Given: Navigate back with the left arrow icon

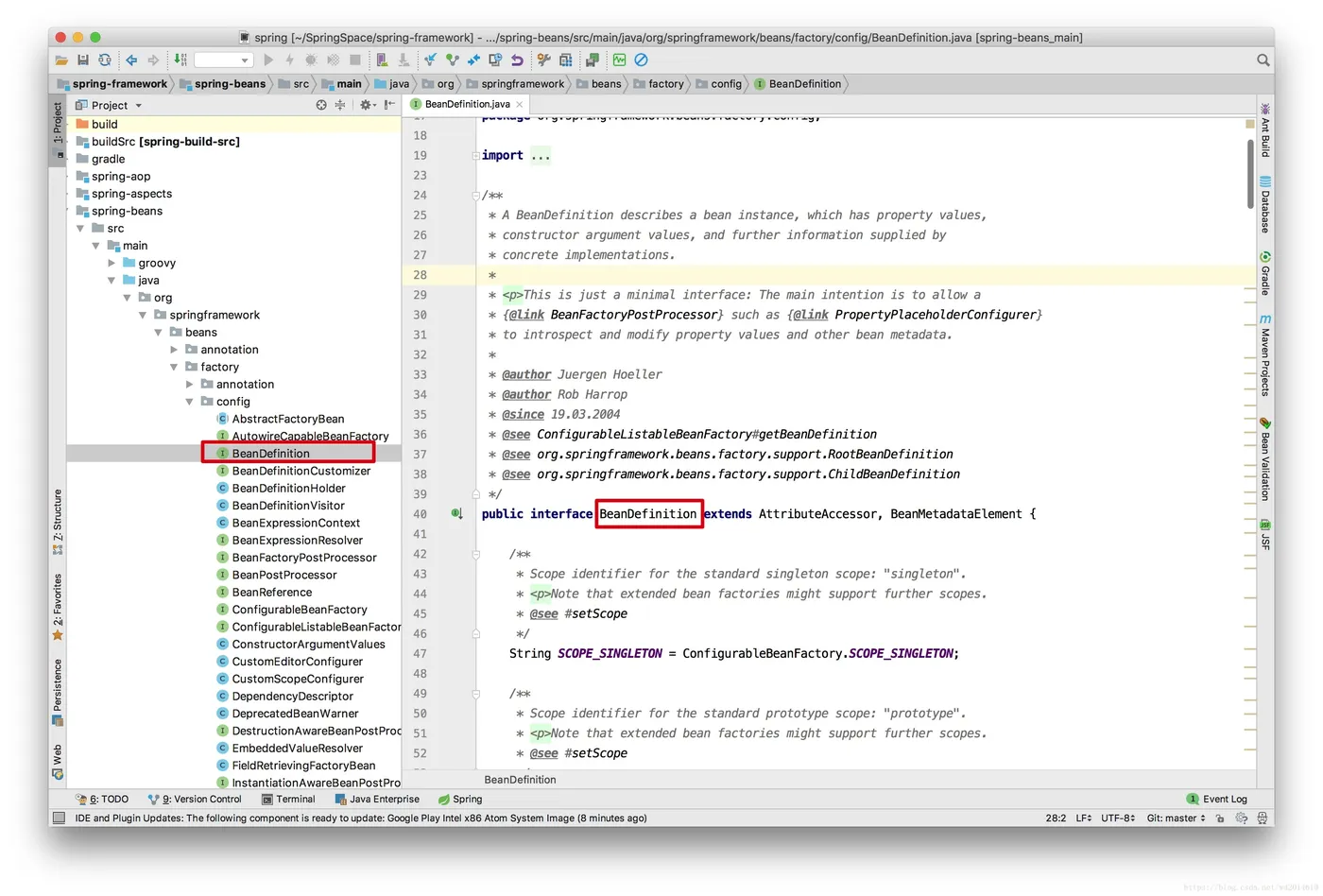Looking at the screenshot, I should click(131, 60).
